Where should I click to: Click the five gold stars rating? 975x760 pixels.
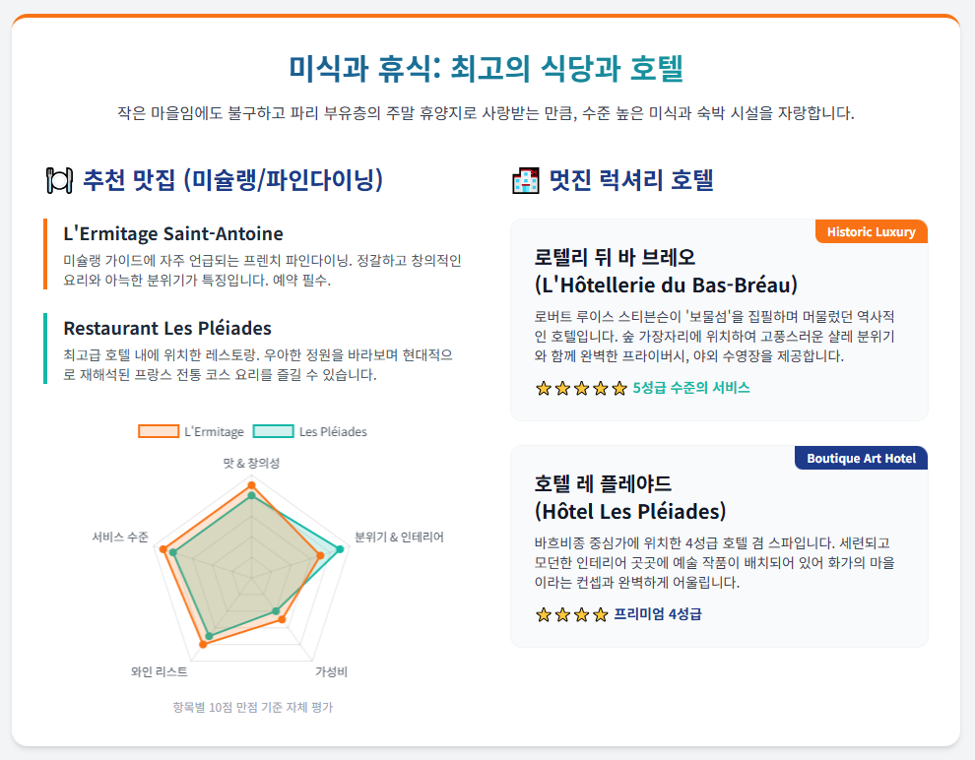[x=581, y=389]
